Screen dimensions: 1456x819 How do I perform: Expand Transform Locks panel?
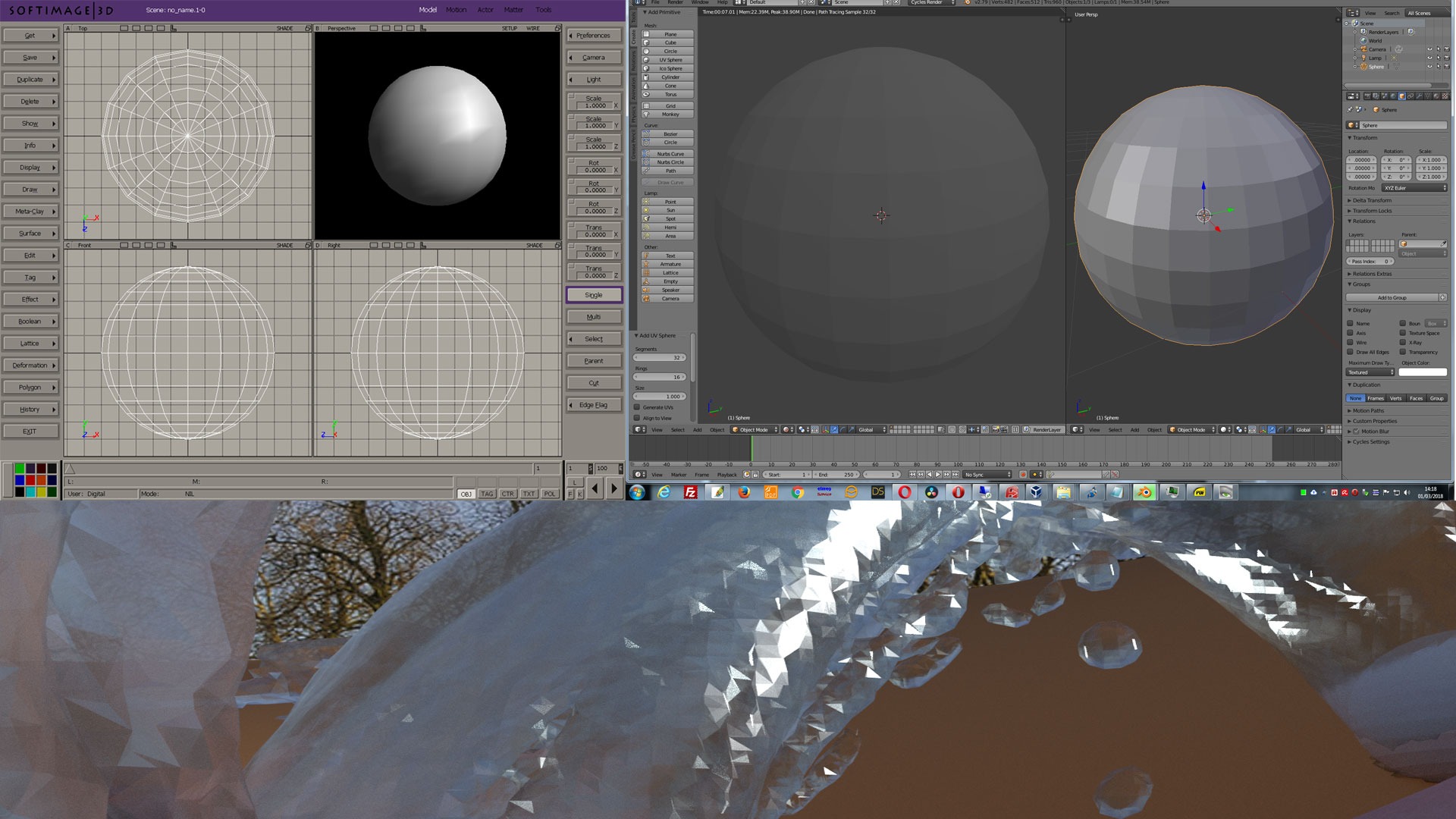(1371, 211)
